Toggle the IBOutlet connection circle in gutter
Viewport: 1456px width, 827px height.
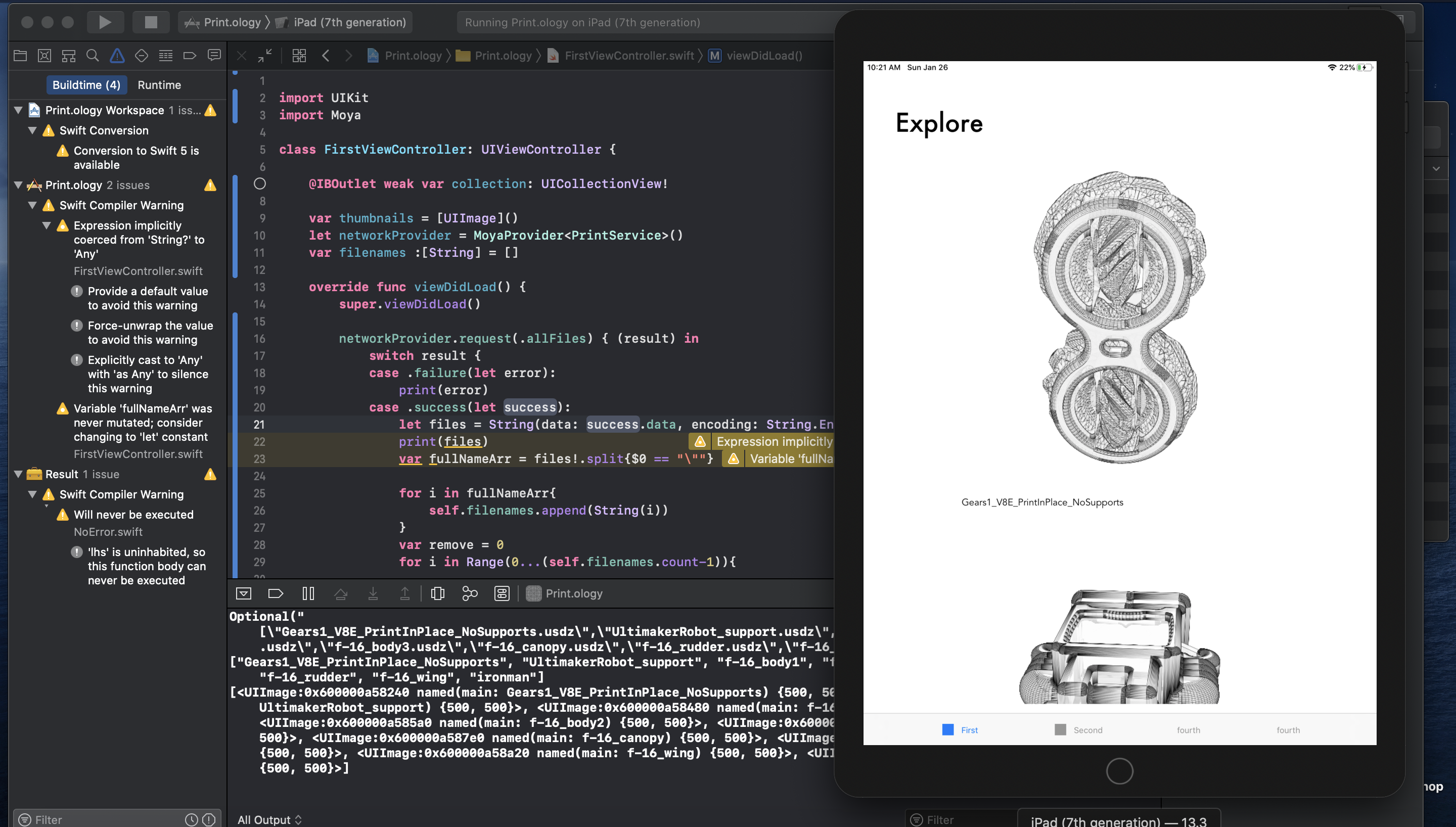point(259,183)
